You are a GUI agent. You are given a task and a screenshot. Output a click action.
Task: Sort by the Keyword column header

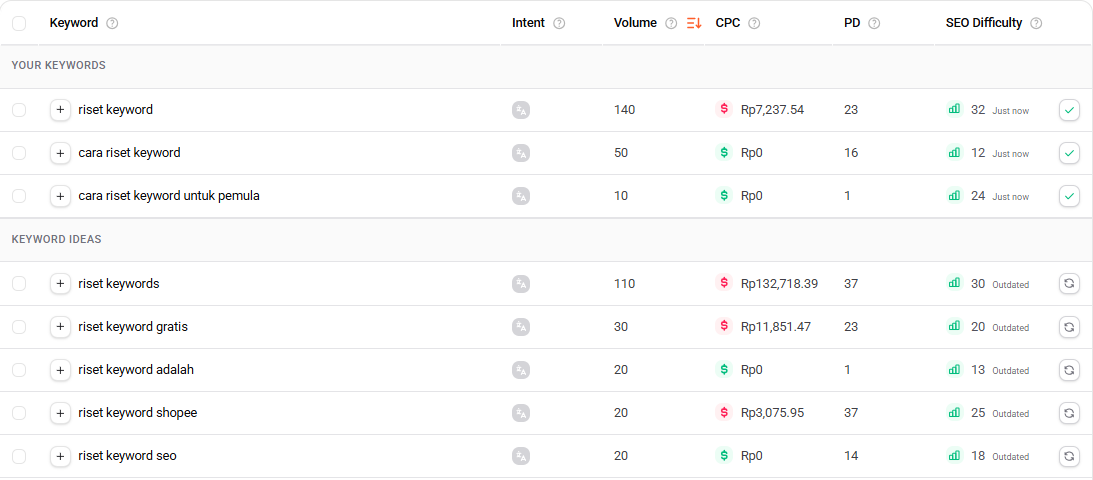tap(74, 23)
